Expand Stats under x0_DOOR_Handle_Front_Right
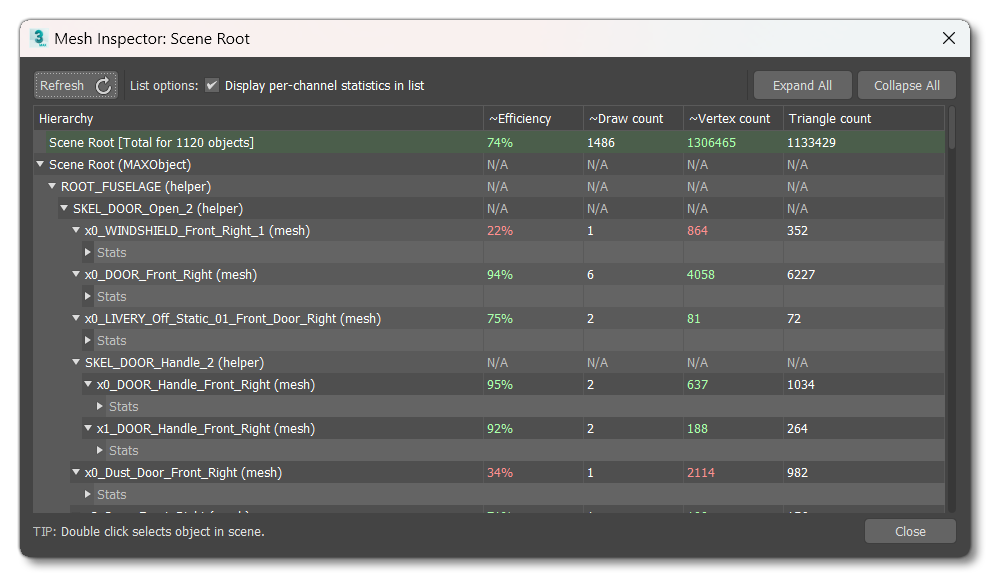Image resolution: width=990 pixels, height=577 pixels. (x=99, y=406)
